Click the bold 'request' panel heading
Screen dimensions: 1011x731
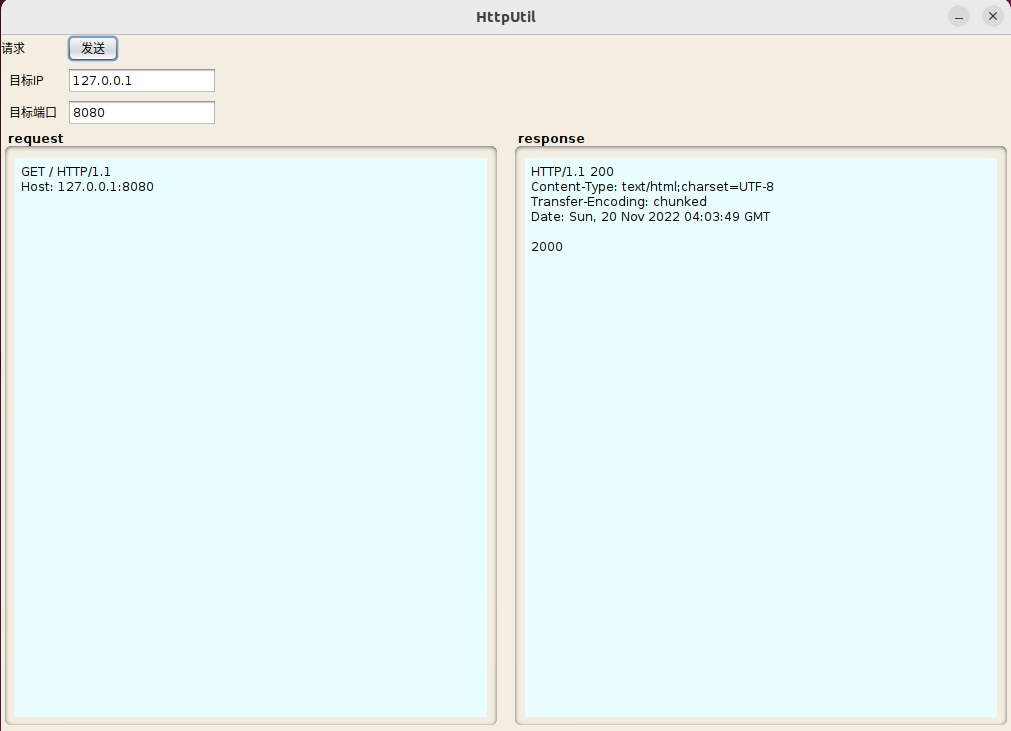click(x=35, y=139)
